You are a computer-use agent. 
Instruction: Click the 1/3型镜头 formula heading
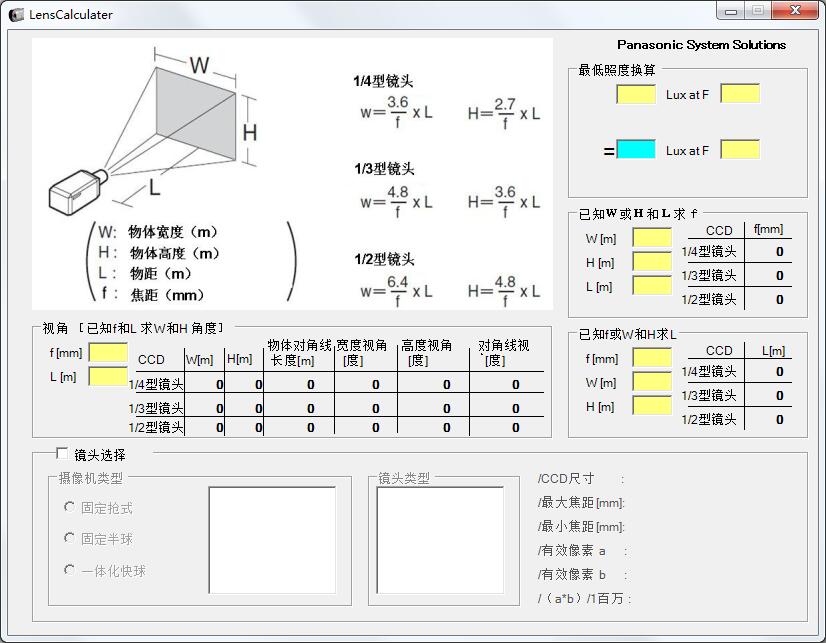(384, 169)
